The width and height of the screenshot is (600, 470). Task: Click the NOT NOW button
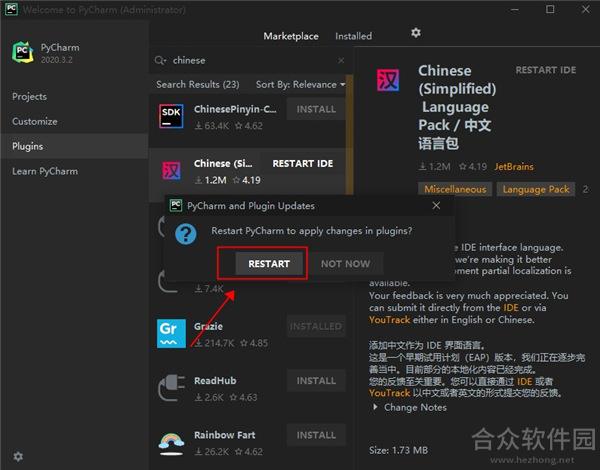point(346,264)
